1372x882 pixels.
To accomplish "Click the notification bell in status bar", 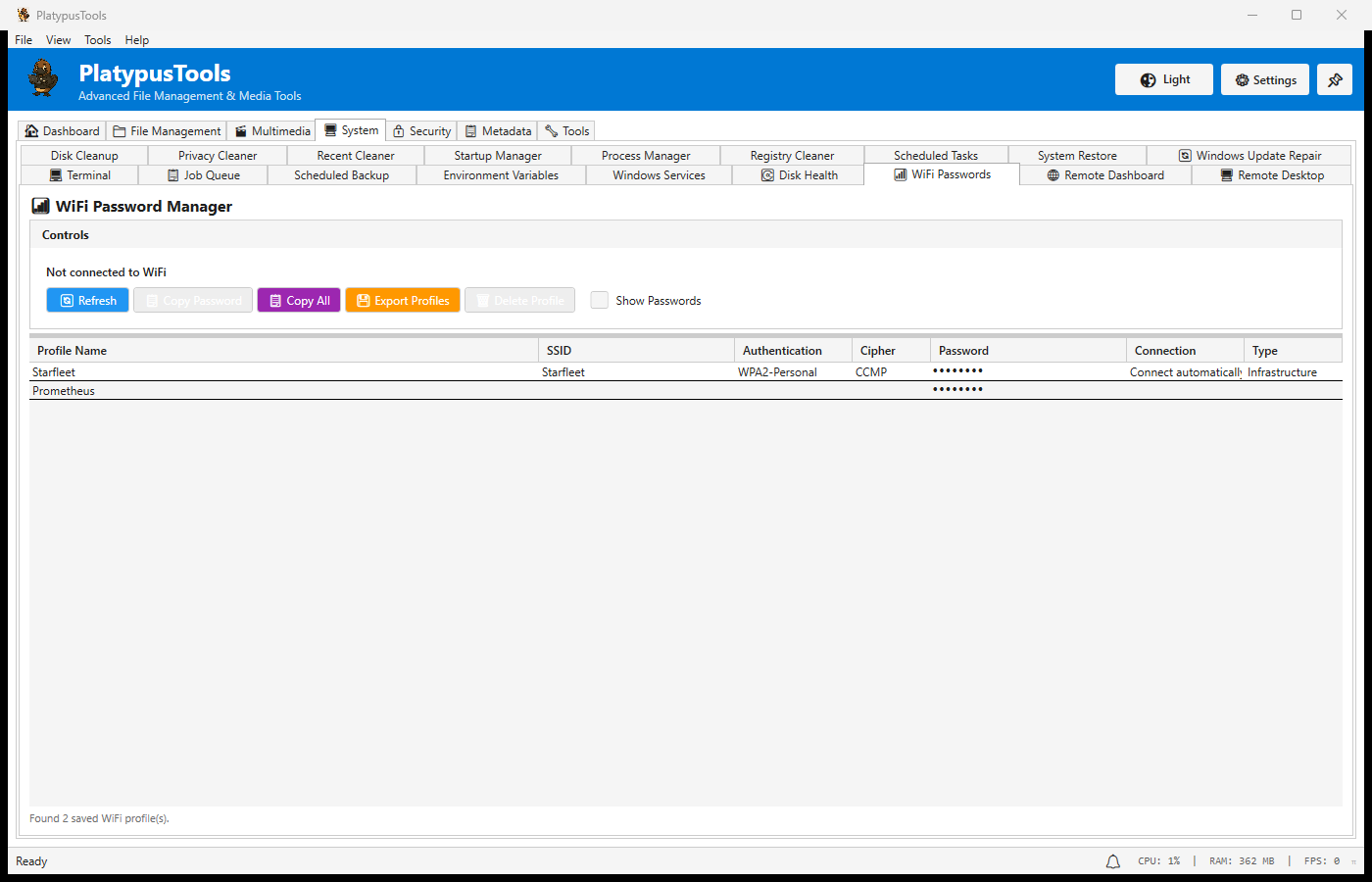I will [x=1112, y=861].
